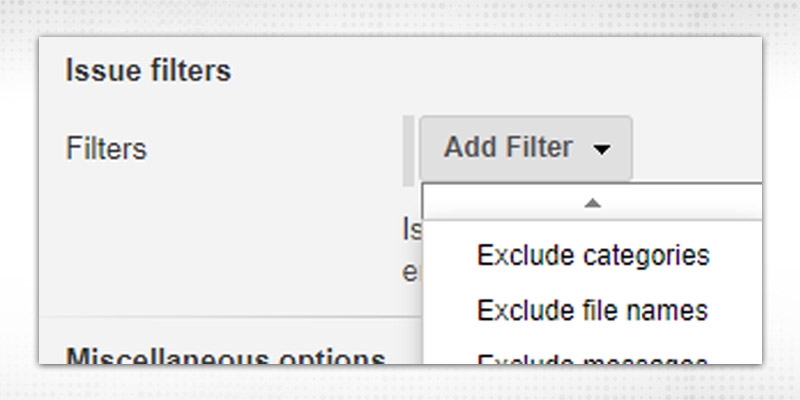The width and height of the screenshot is (800, 400).
Task: Click the Filters field label
Action: pos(106,149)
